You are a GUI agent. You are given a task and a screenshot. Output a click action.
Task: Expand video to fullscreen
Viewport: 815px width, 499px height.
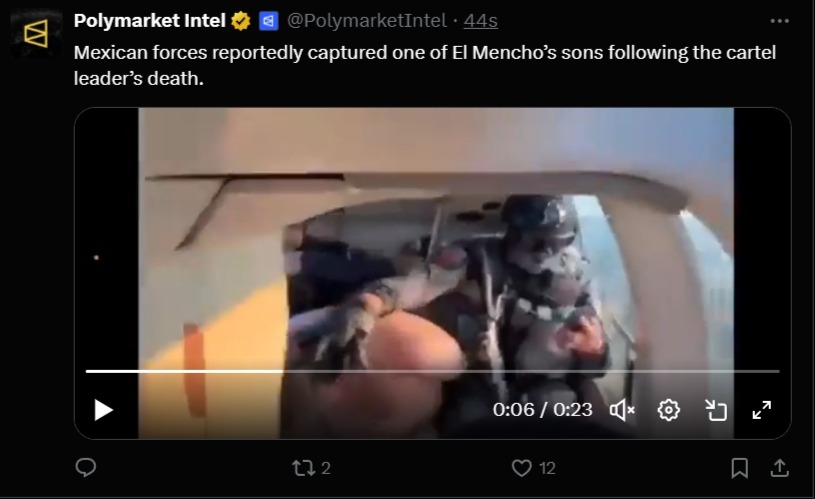(x=761, y=410)
